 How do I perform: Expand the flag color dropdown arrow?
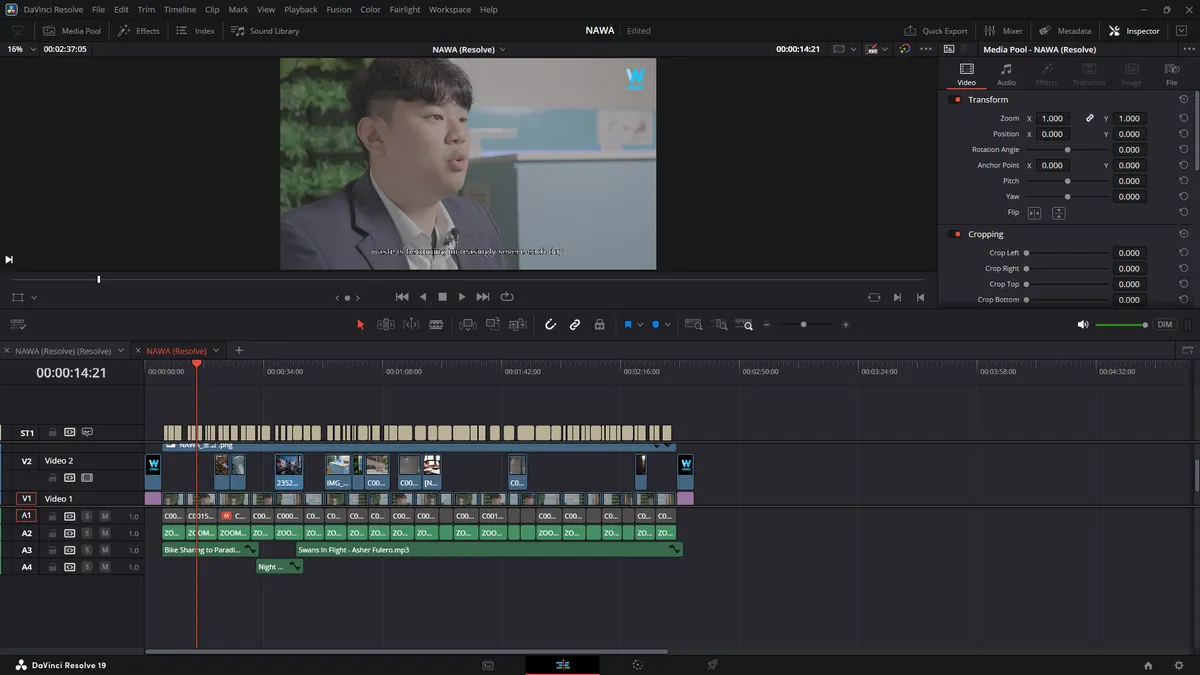point(640,325)
